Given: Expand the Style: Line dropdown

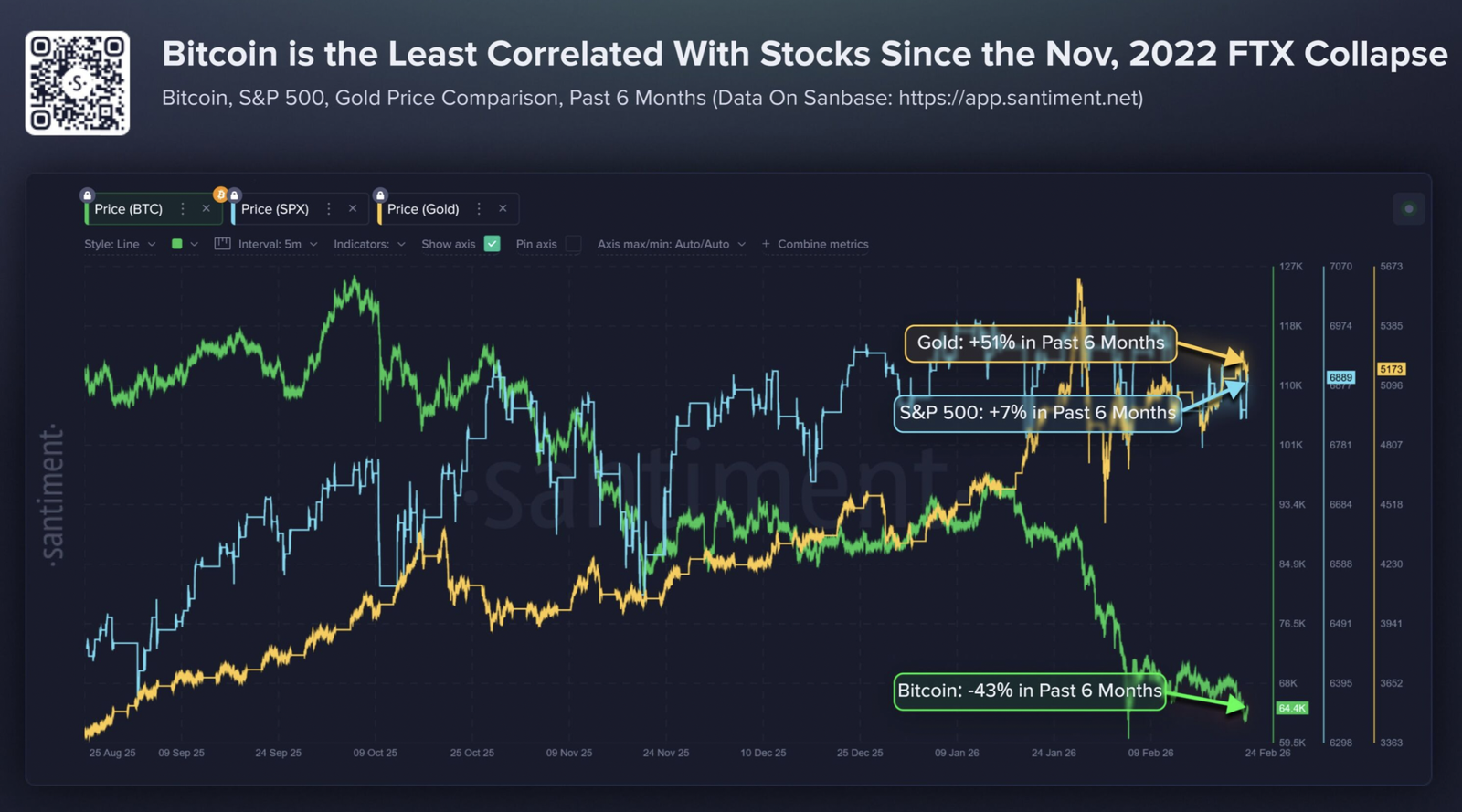Looking at the screenshot, I should pyautogui.click(x=120, y=244).
